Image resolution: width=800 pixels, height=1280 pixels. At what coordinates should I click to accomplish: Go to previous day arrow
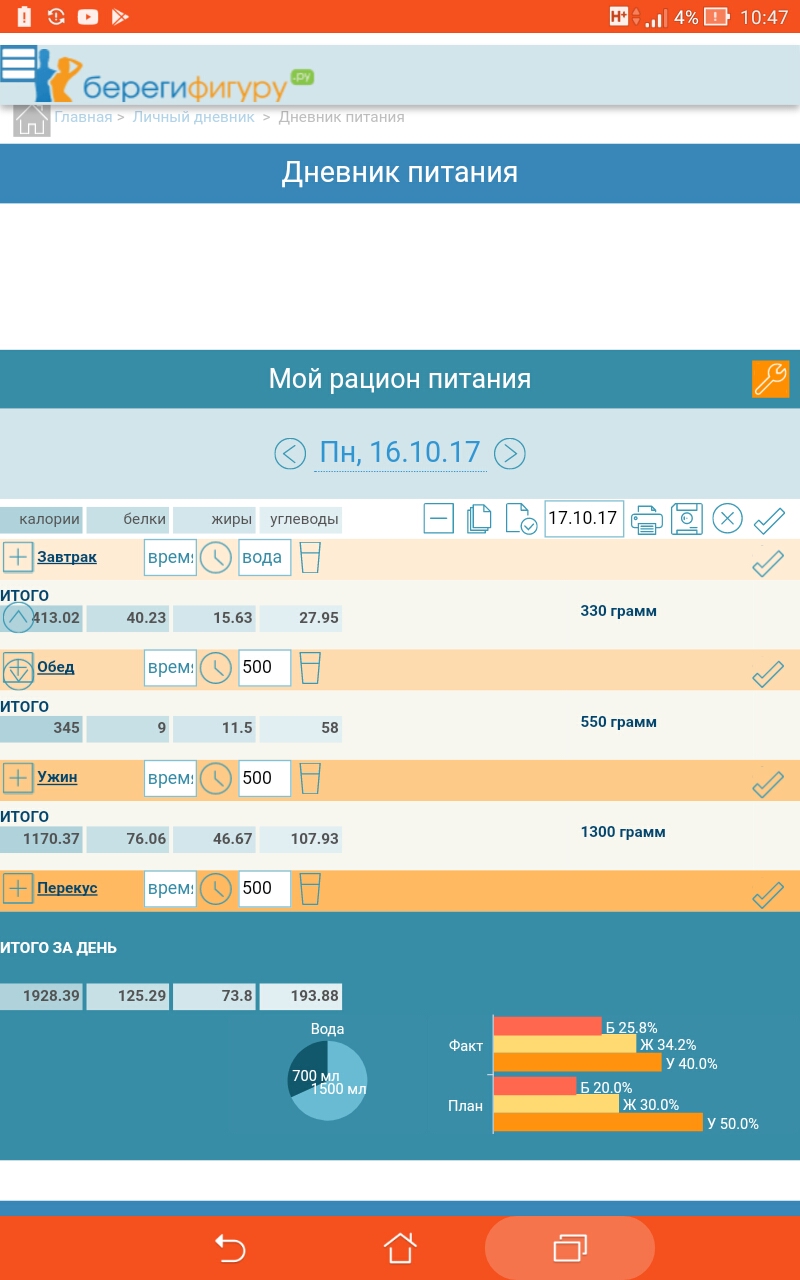click(x=290, y=454)
